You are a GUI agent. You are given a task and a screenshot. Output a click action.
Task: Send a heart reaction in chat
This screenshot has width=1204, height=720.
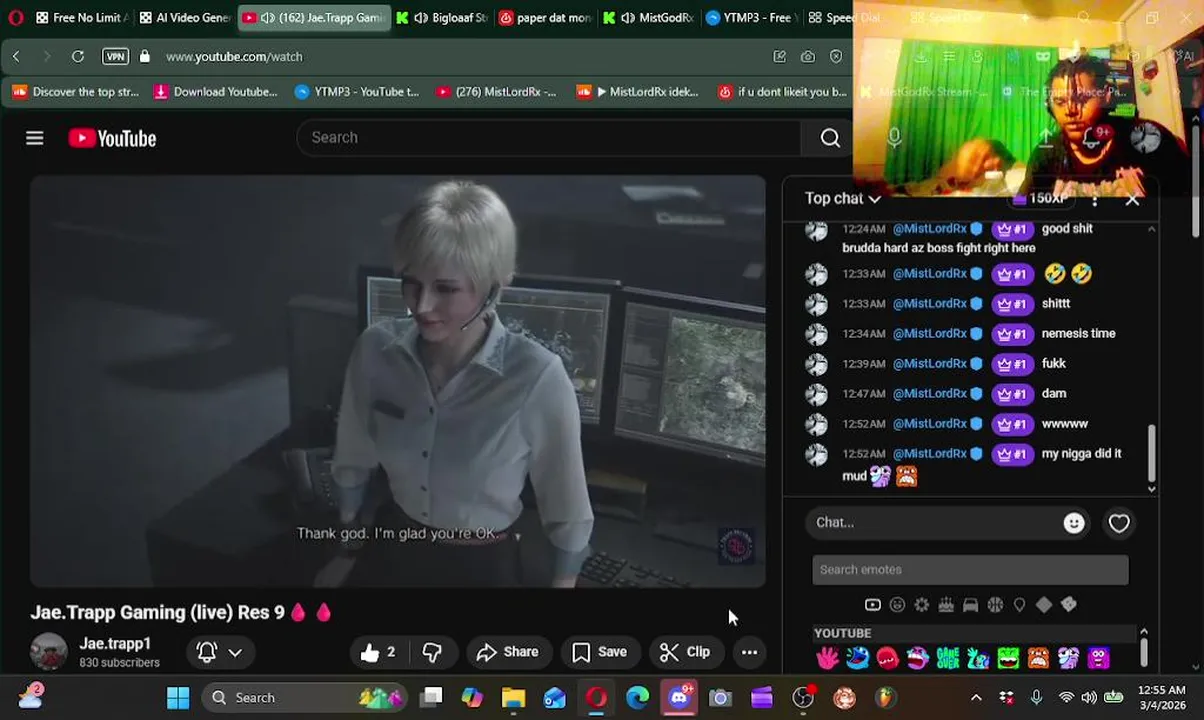[x=1119, y=523]
